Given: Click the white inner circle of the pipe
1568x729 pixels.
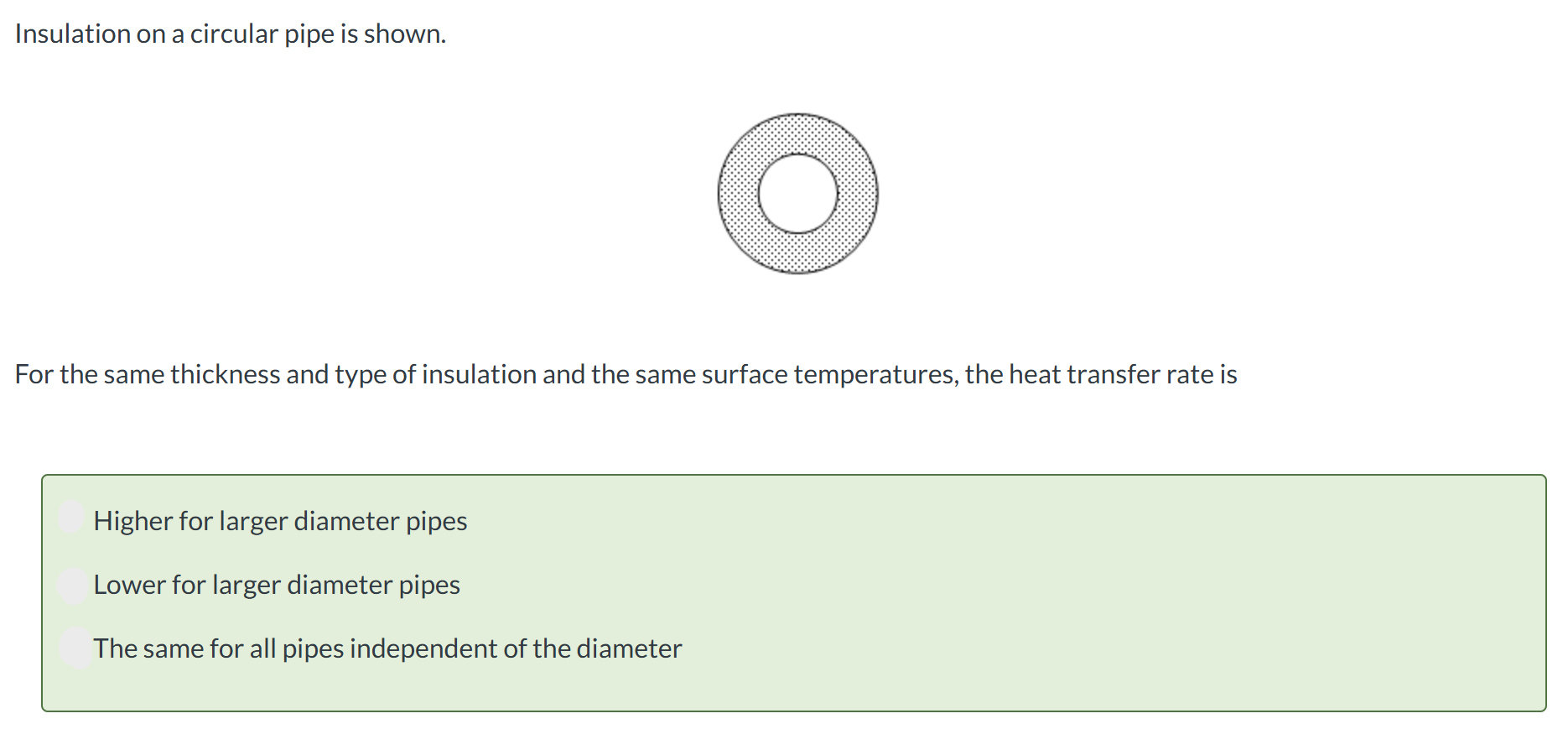Looking at the screenshot, I should 798,194.
